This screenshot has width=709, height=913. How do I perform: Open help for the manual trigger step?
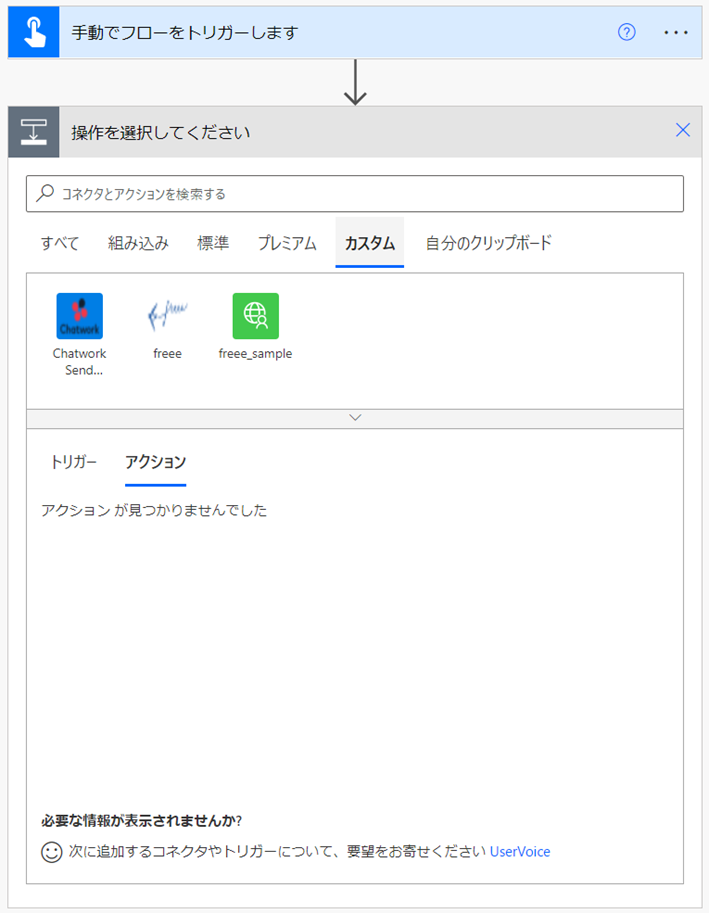point(626,32)
